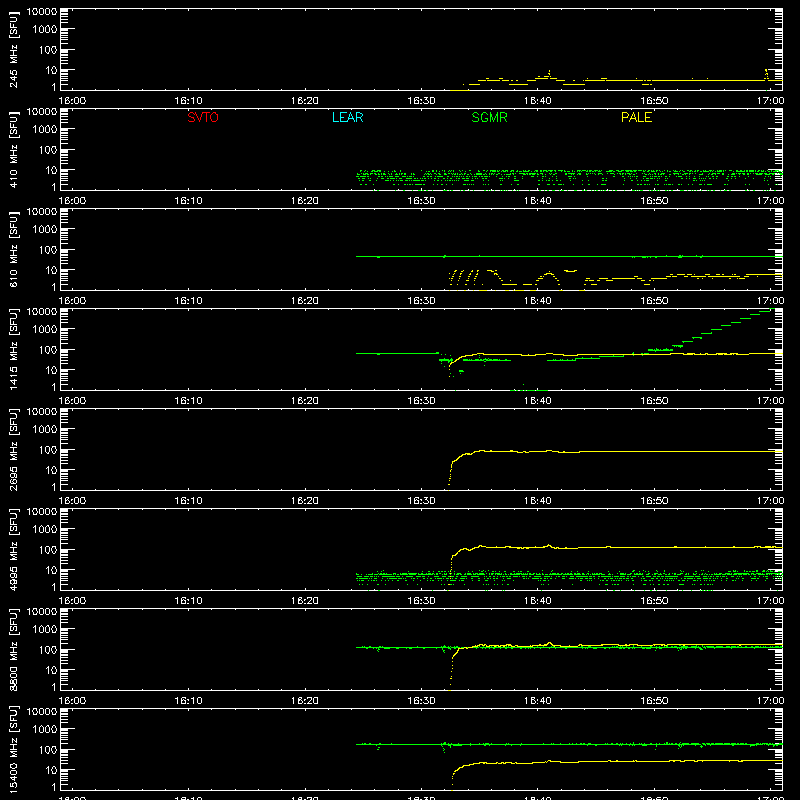Click the 1000 y-tick of 4995 MHz panel
This screenshot has height=800, width=800.
[x=45, y=530]
